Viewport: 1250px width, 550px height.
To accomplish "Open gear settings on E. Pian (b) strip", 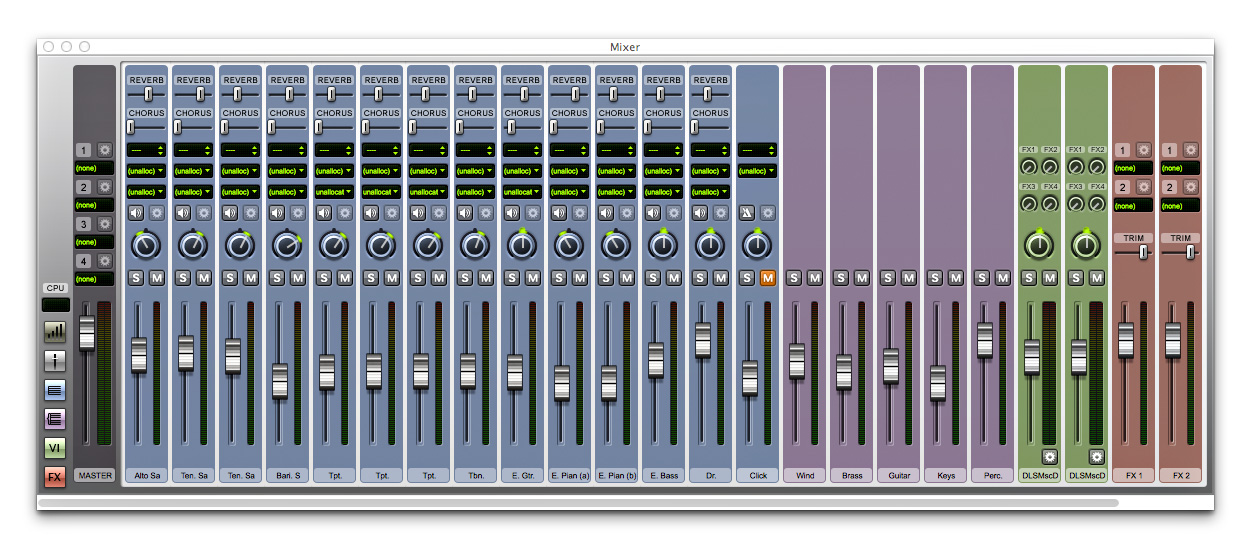I will tap(627, 213).
